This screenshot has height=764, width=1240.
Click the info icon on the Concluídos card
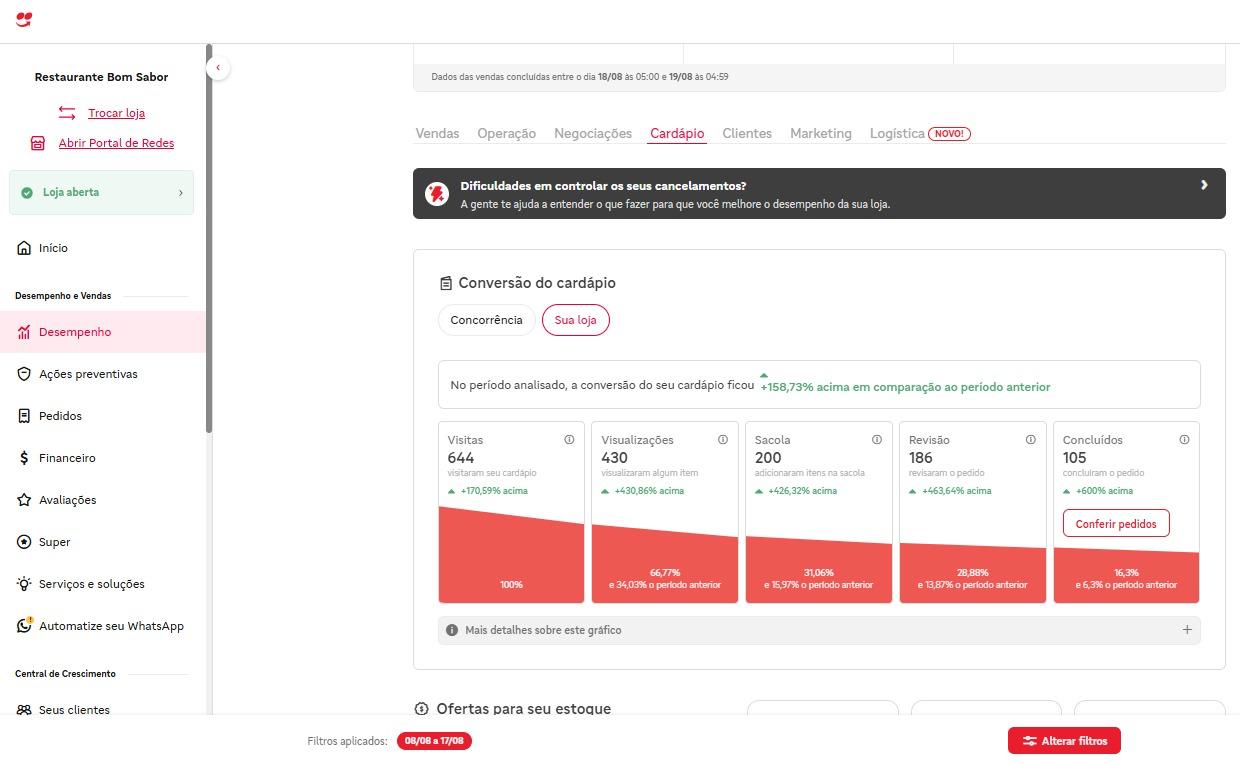click(1184, 440)
